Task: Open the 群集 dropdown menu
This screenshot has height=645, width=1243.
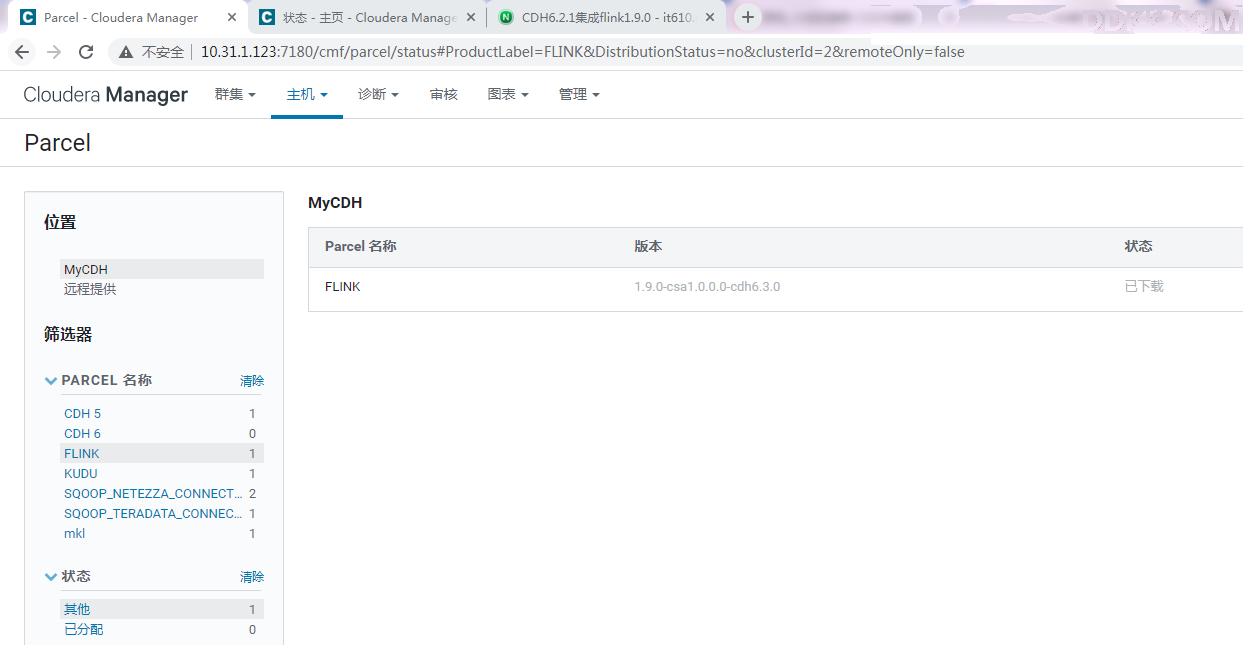Action: point(235,94)
